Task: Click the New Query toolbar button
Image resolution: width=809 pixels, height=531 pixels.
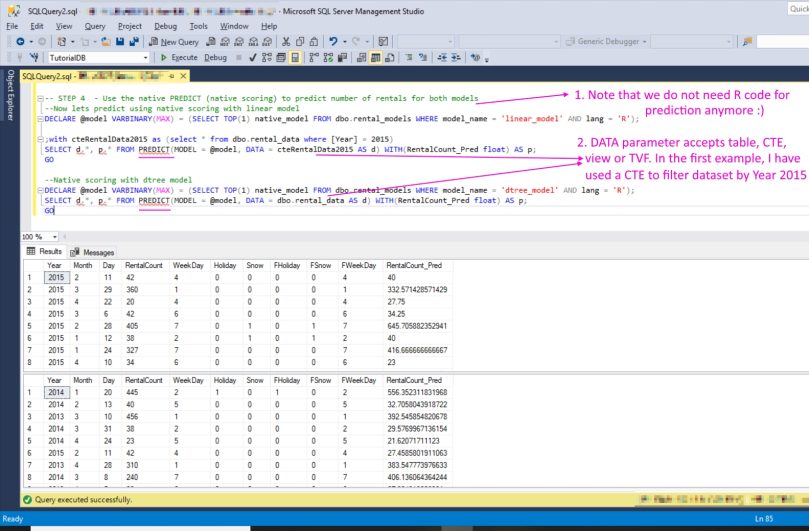Action: [174, 42]
